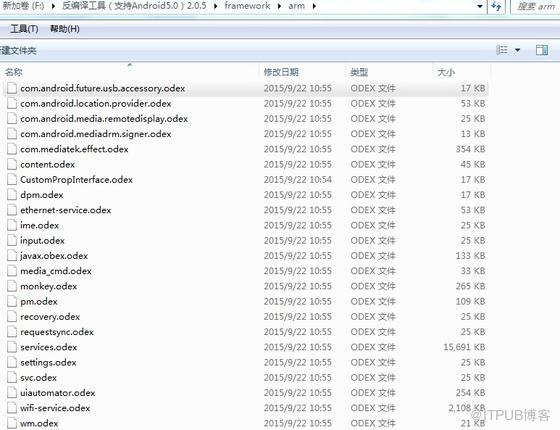Select file name com.android.location.provider.odex
560x430 pixels.
(96, 104)
